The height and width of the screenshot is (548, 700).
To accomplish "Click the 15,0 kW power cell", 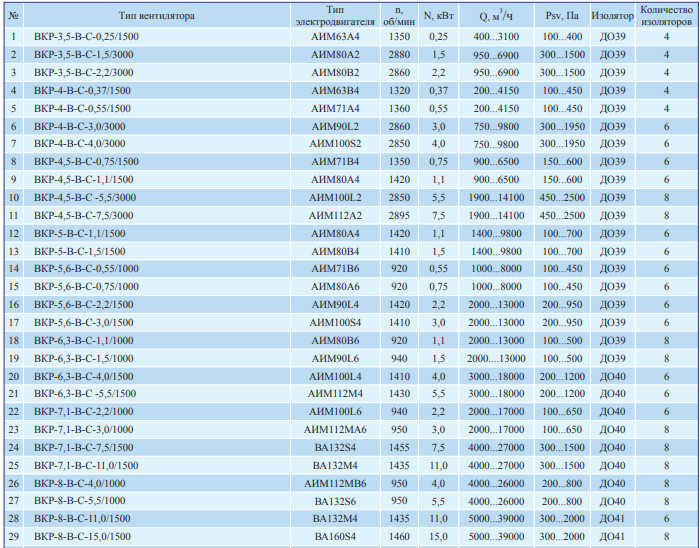I will click(x=438, y=538).
